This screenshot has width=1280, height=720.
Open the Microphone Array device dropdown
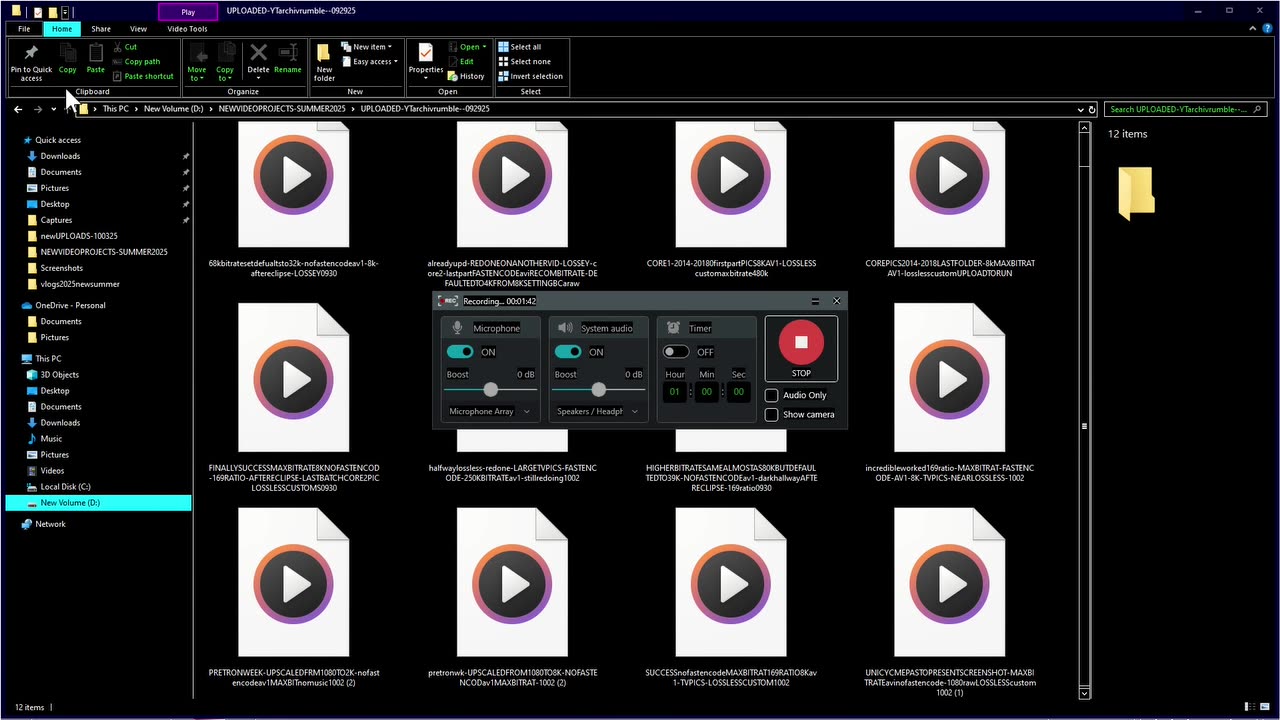pos(490,411)
